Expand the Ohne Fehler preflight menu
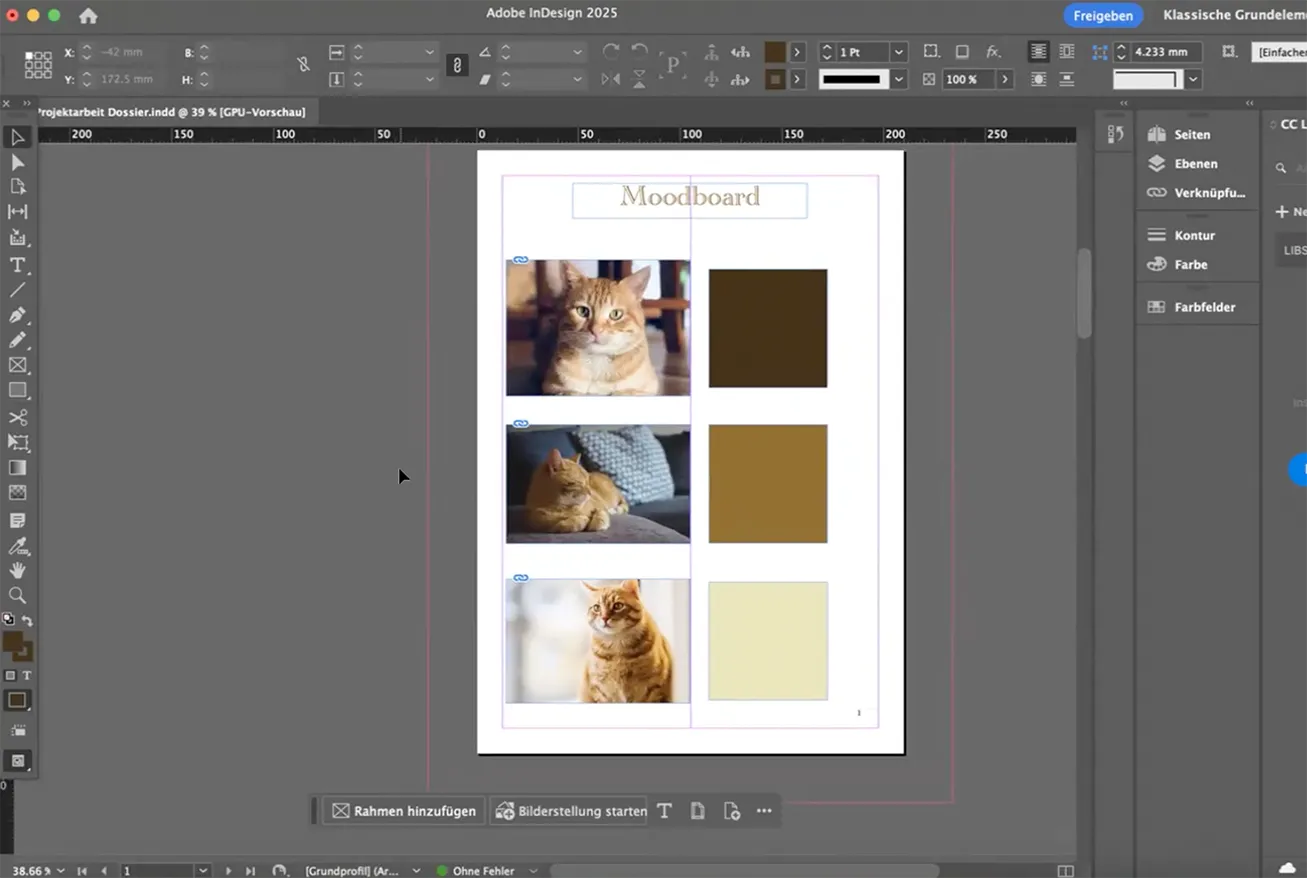Screen dimensions: 1307x878 pyautogui.click(x=533, y=871)
